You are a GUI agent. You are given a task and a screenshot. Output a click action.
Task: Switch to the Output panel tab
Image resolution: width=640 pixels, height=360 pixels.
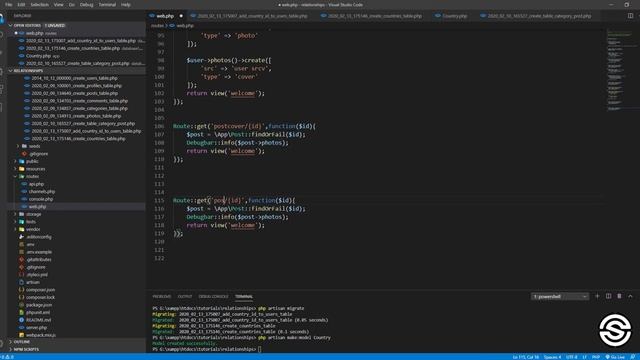pos(185,296)
